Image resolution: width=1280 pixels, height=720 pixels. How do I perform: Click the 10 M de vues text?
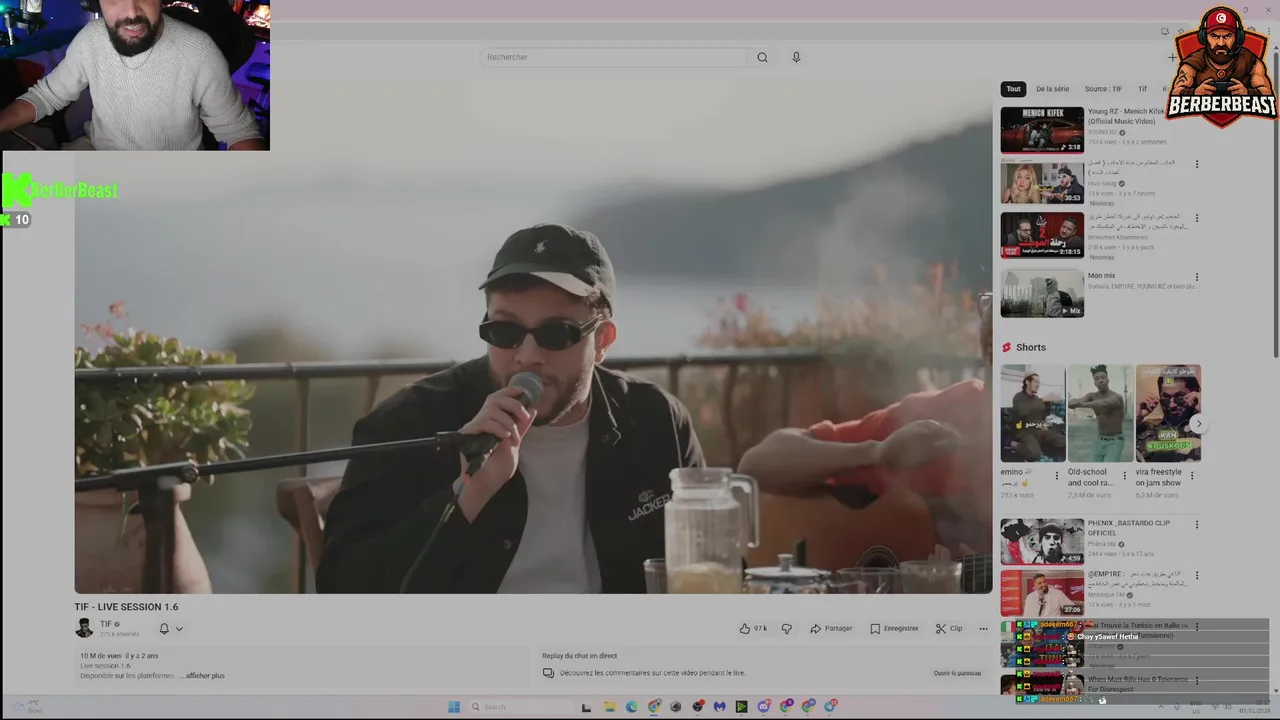pos(101,656)
